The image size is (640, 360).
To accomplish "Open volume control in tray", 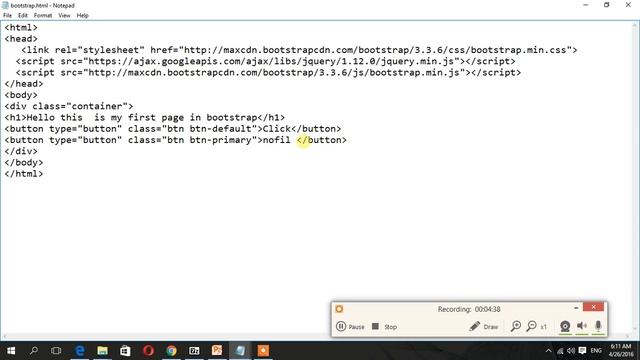I will click(571, 351).
